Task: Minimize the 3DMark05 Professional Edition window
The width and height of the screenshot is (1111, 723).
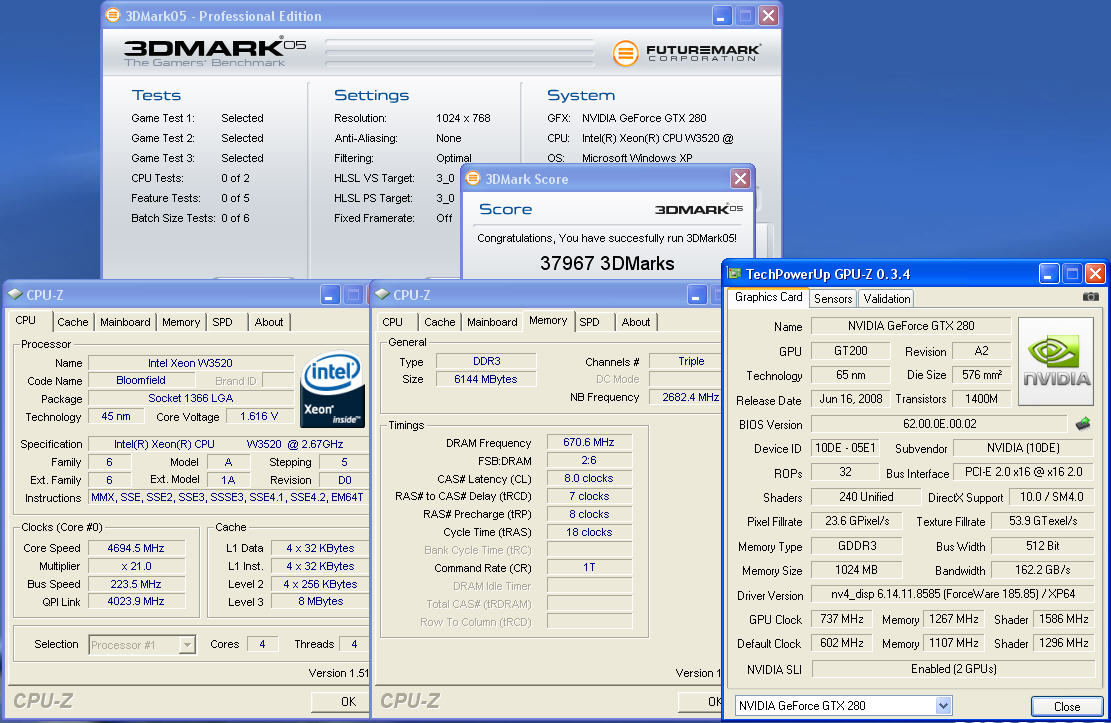Action: pyautogui.click(x=721, y=16)
